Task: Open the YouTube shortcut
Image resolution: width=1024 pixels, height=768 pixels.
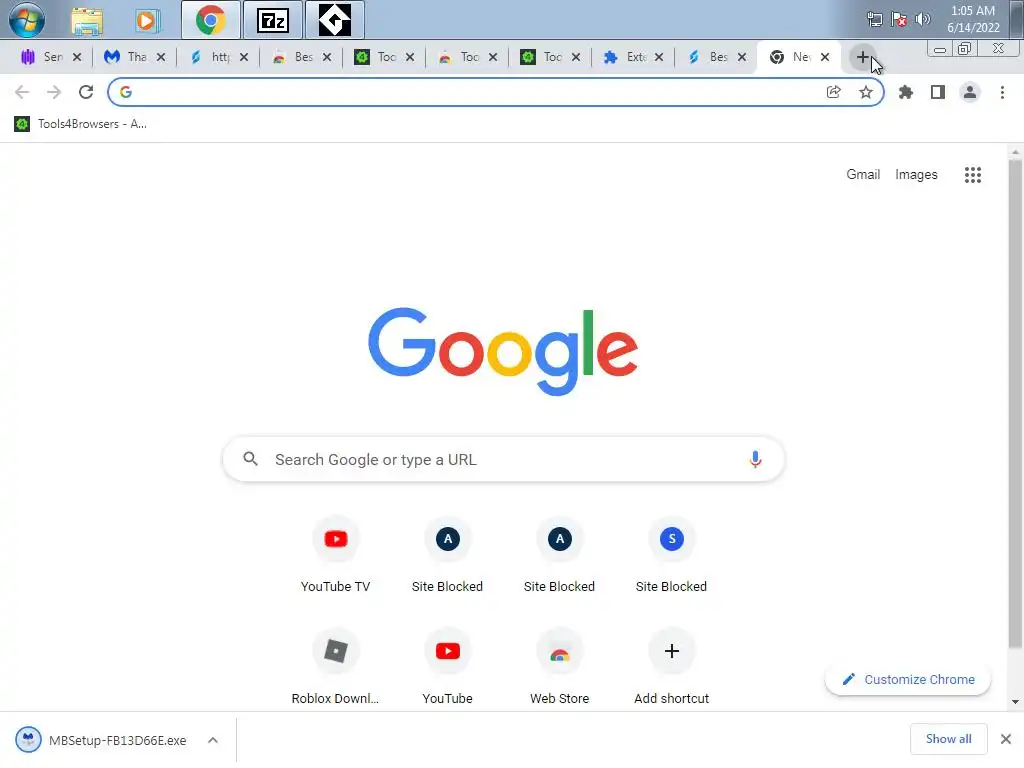Action: coord(447,667)
